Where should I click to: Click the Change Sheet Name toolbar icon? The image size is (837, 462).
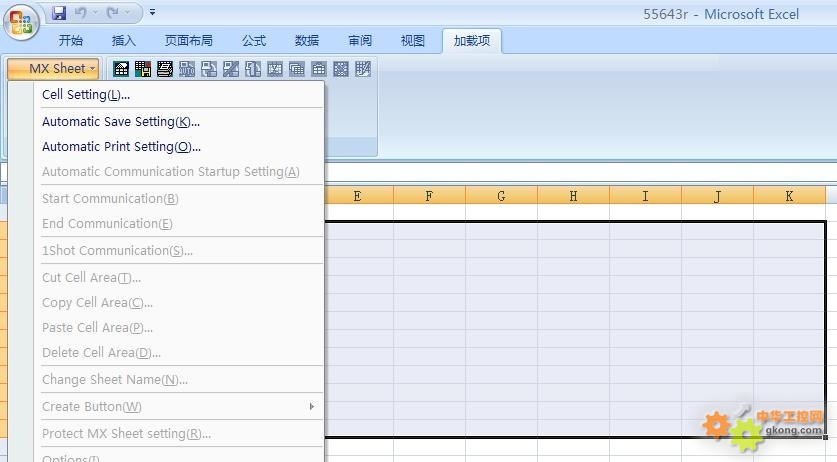(x=362, y=69)
